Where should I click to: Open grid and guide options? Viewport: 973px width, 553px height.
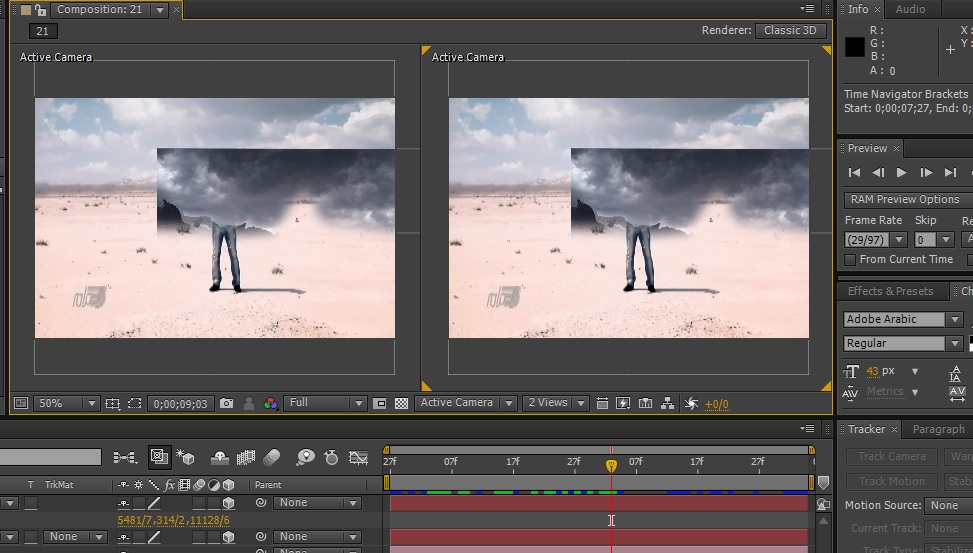point(112,403)
